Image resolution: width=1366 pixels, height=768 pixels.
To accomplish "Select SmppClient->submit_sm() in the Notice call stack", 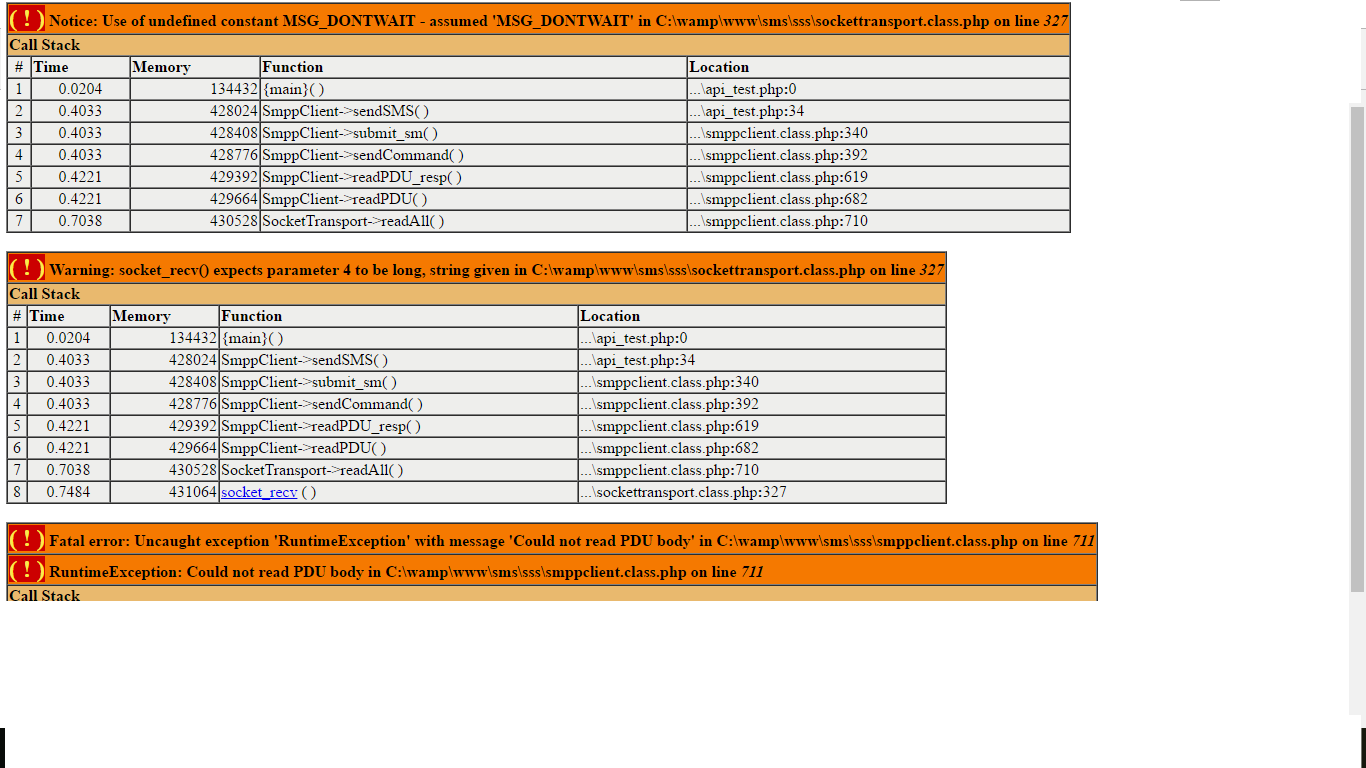I will tap(350, 133).
